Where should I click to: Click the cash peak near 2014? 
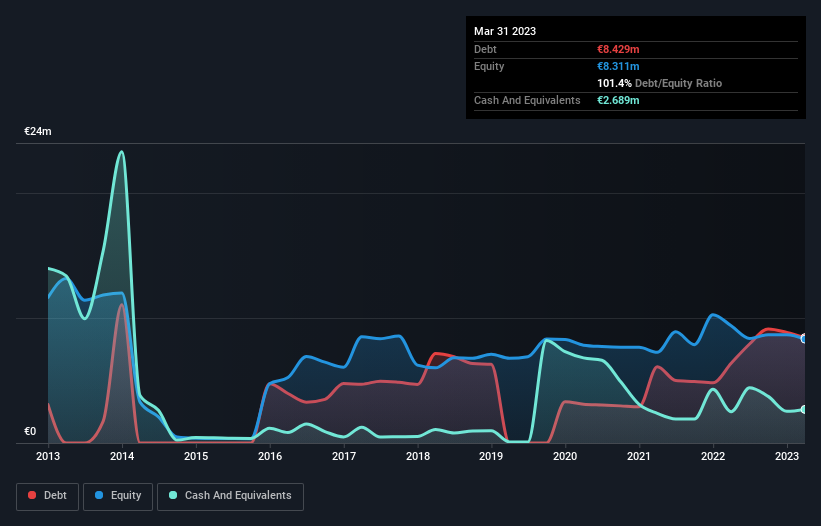point(121,152)
